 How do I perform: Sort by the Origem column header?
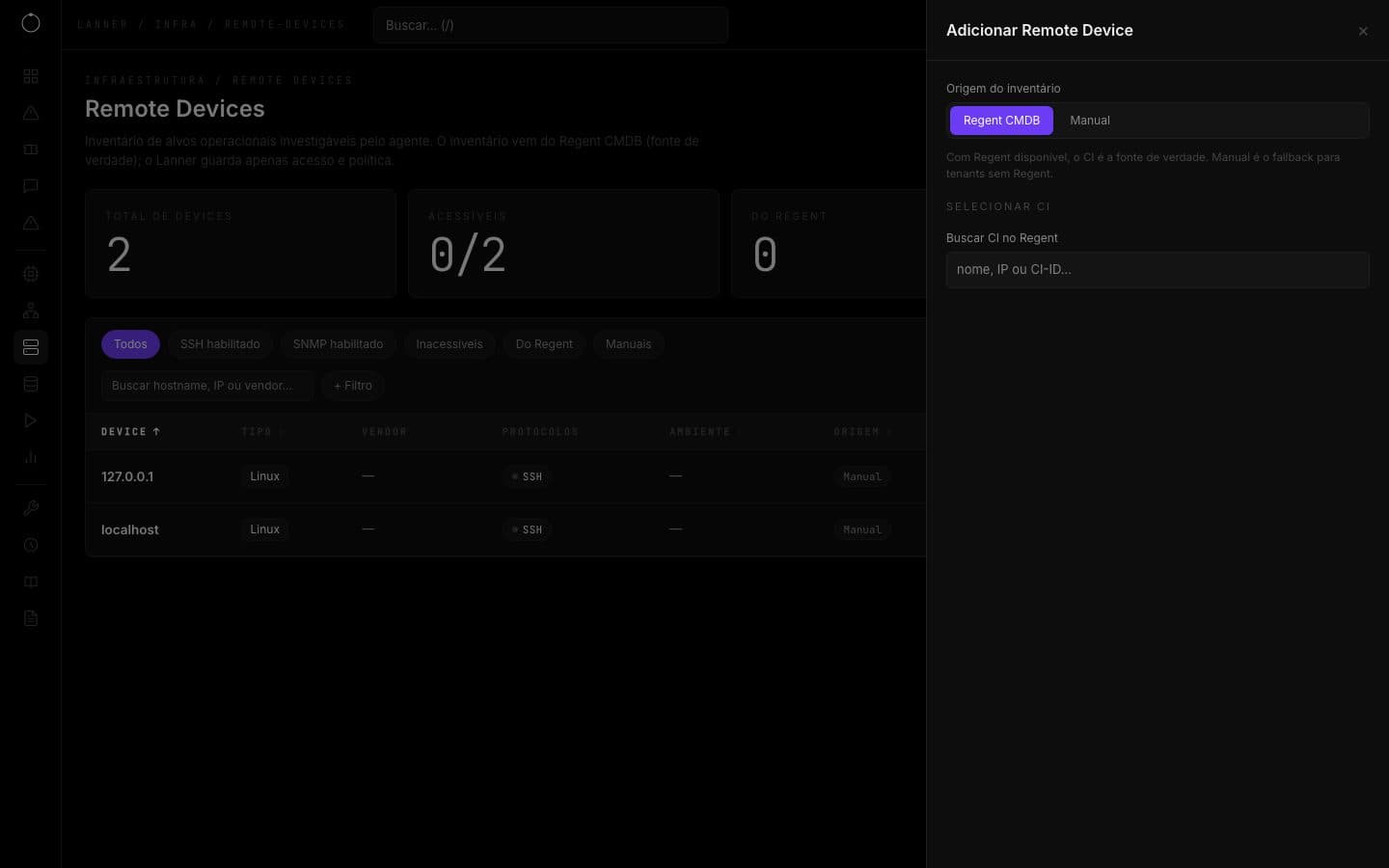[862, 432]
